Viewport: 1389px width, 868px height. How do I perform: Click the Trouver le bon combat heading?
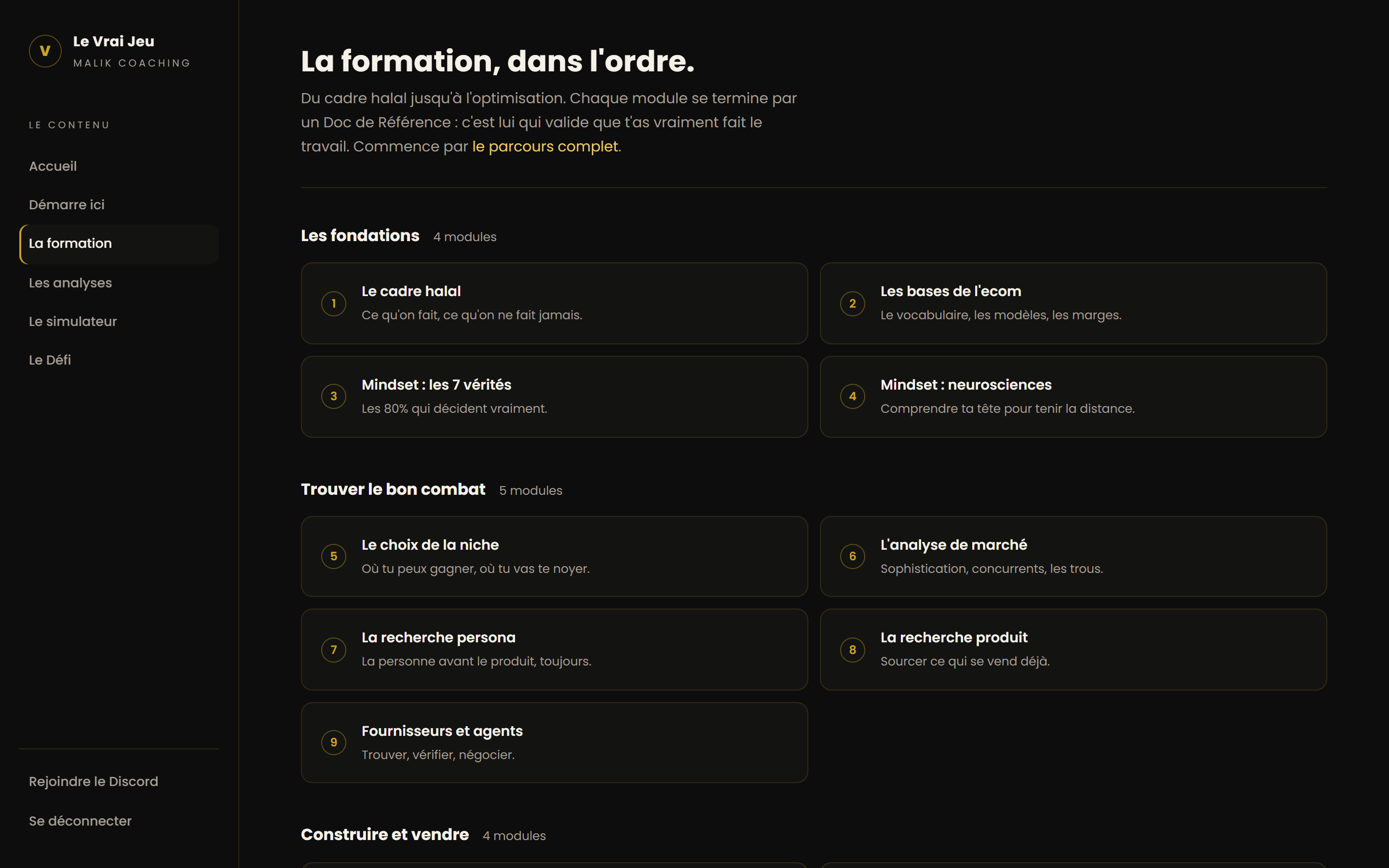coord(393,489)
